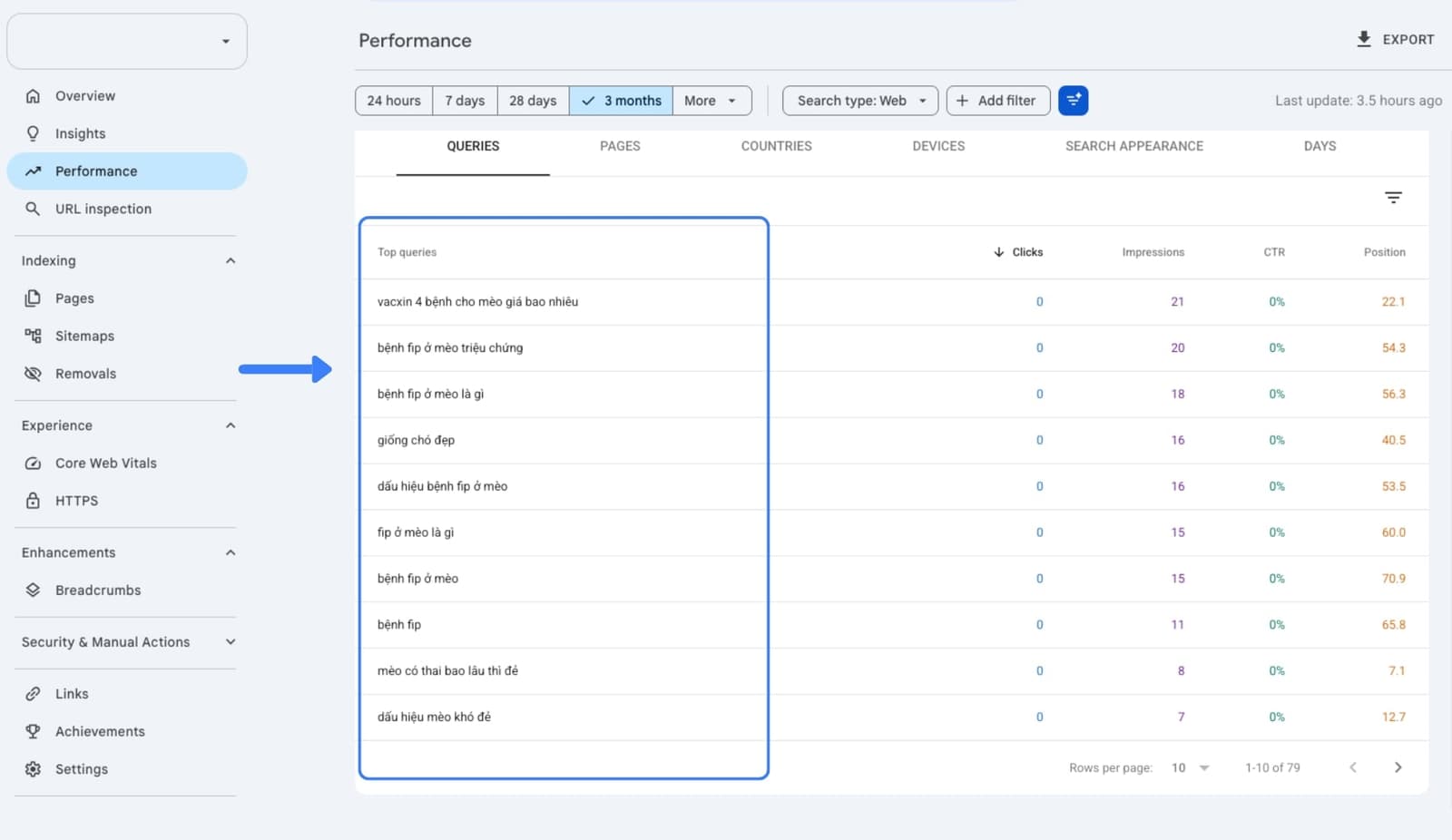Image resolution: width=1452 pixels, height=840 pixels.
Task: Open the More date range dropdown
Action: pos(711,101)
